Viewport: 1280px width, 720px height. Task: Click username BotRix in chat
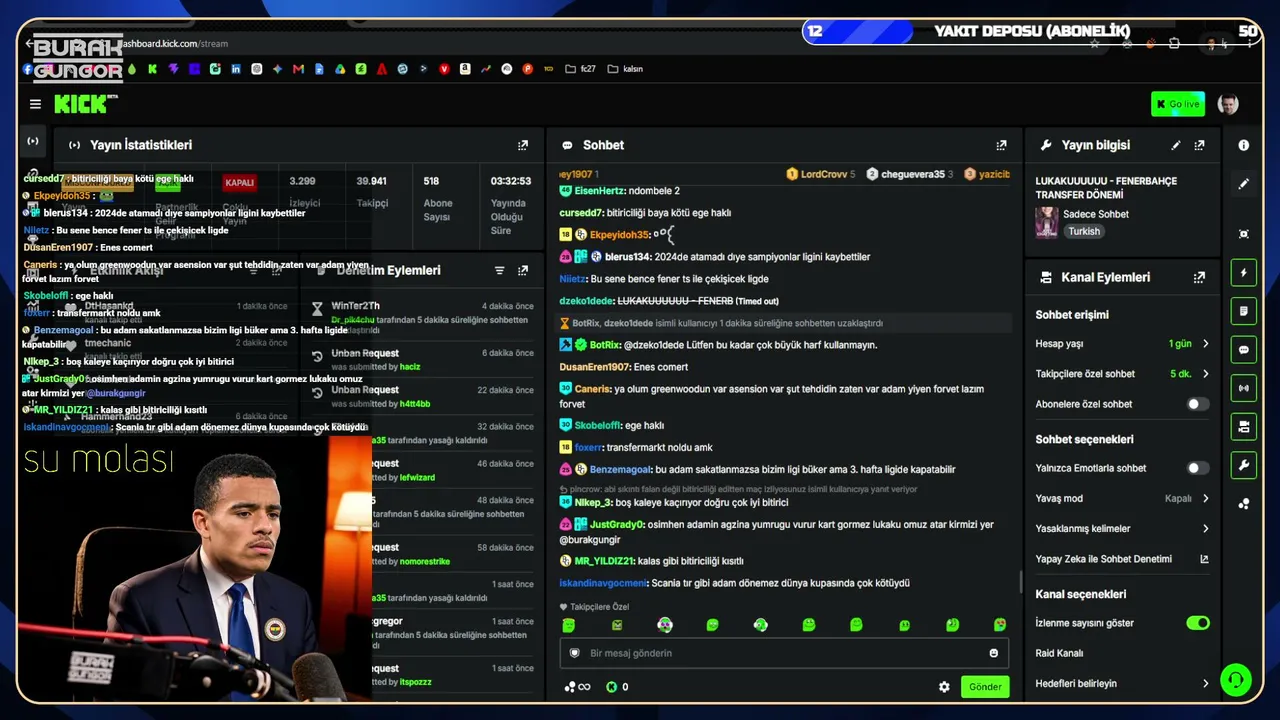tap(605, 345)
